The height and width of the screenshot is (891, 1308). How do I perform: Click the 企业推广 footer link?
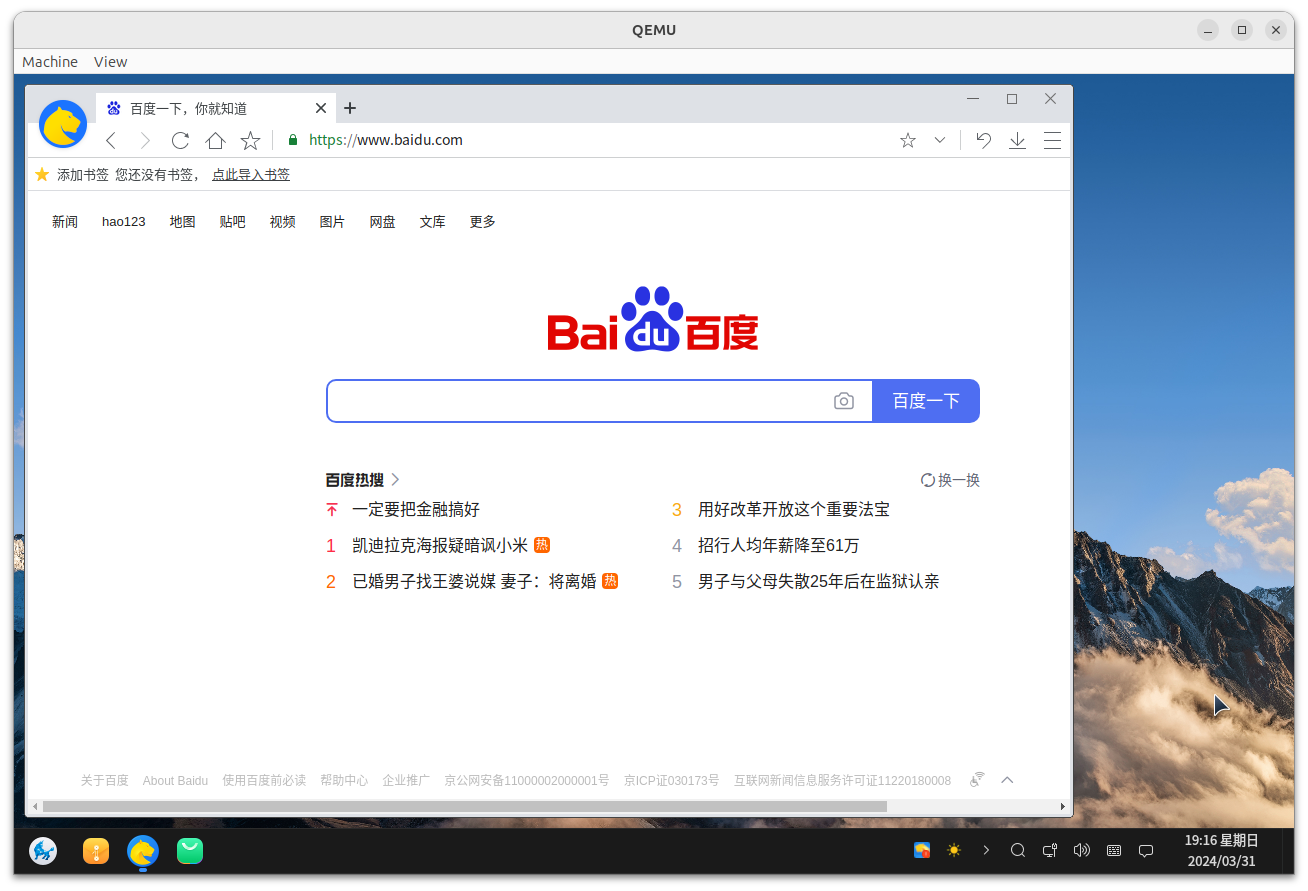[x=406, y=781]
